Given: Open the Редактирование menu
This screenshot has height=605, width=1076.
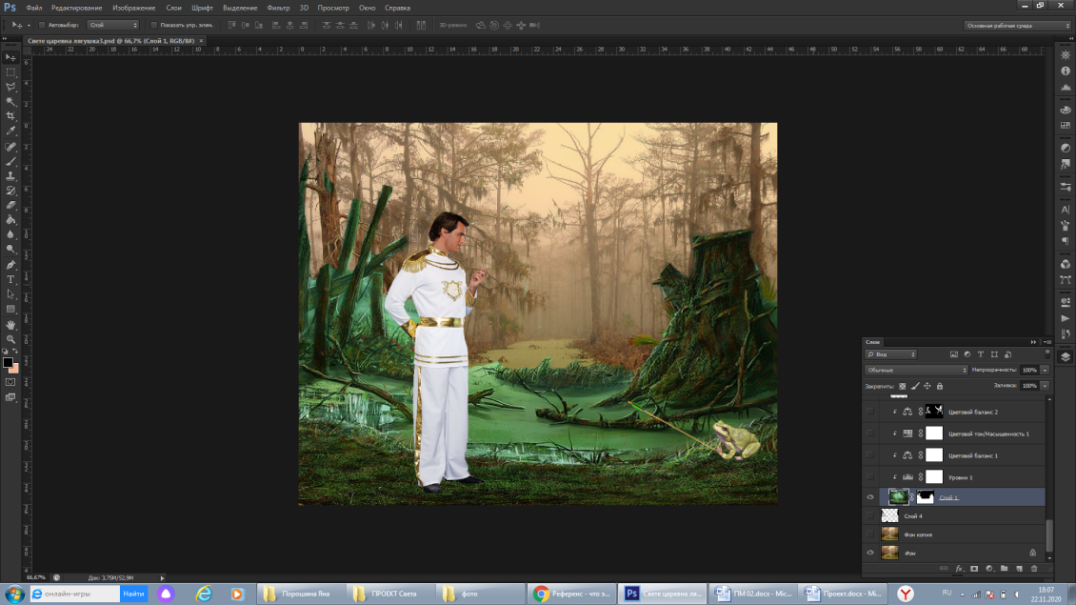Looking at the screenshot, I should (x=77, y=8).
